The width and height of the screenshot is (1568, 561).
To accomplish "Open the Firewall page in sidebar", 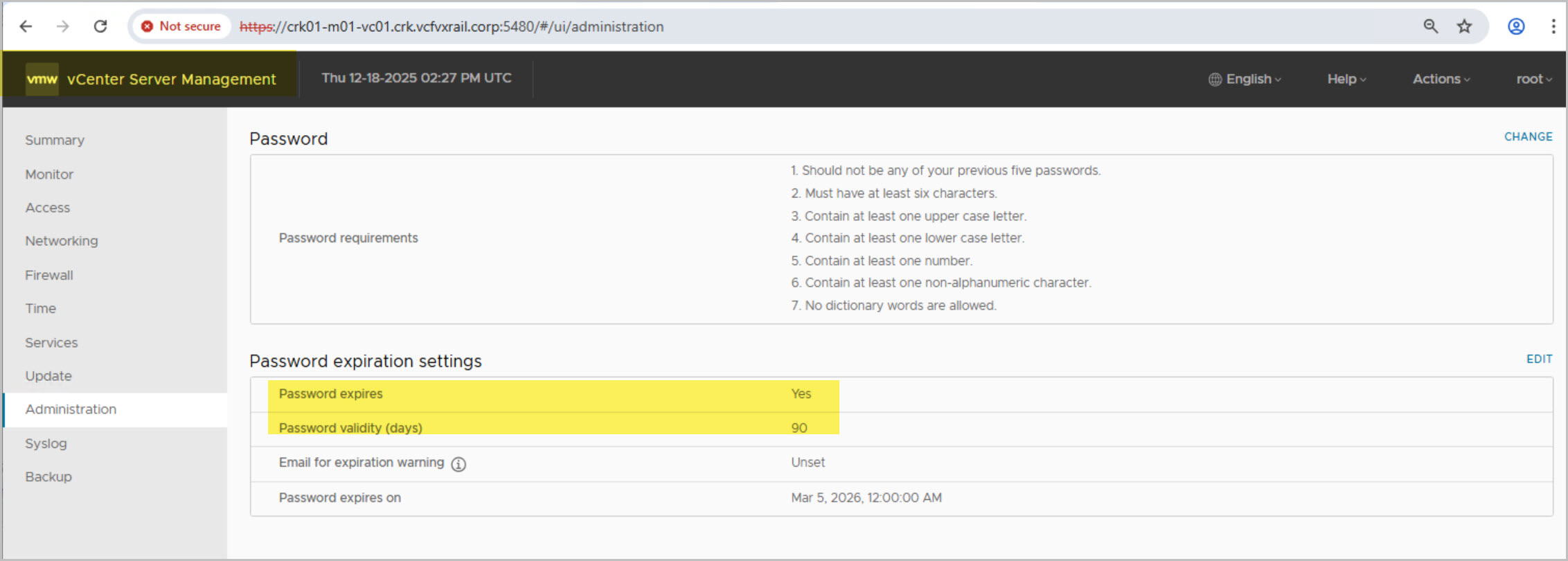I will pyautogui.click(x=49, y=275).
